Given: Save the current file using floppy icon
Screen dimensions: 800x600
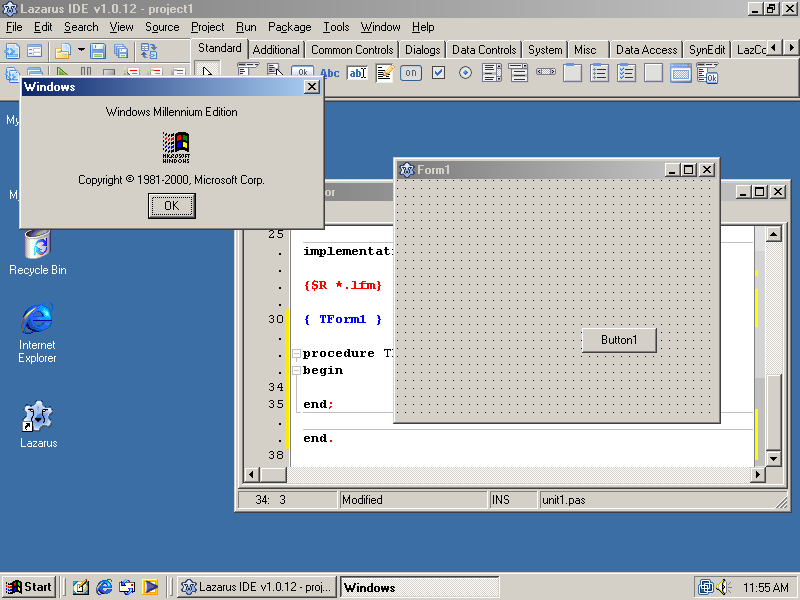Looking at the screenshot, I should point(97,51).
